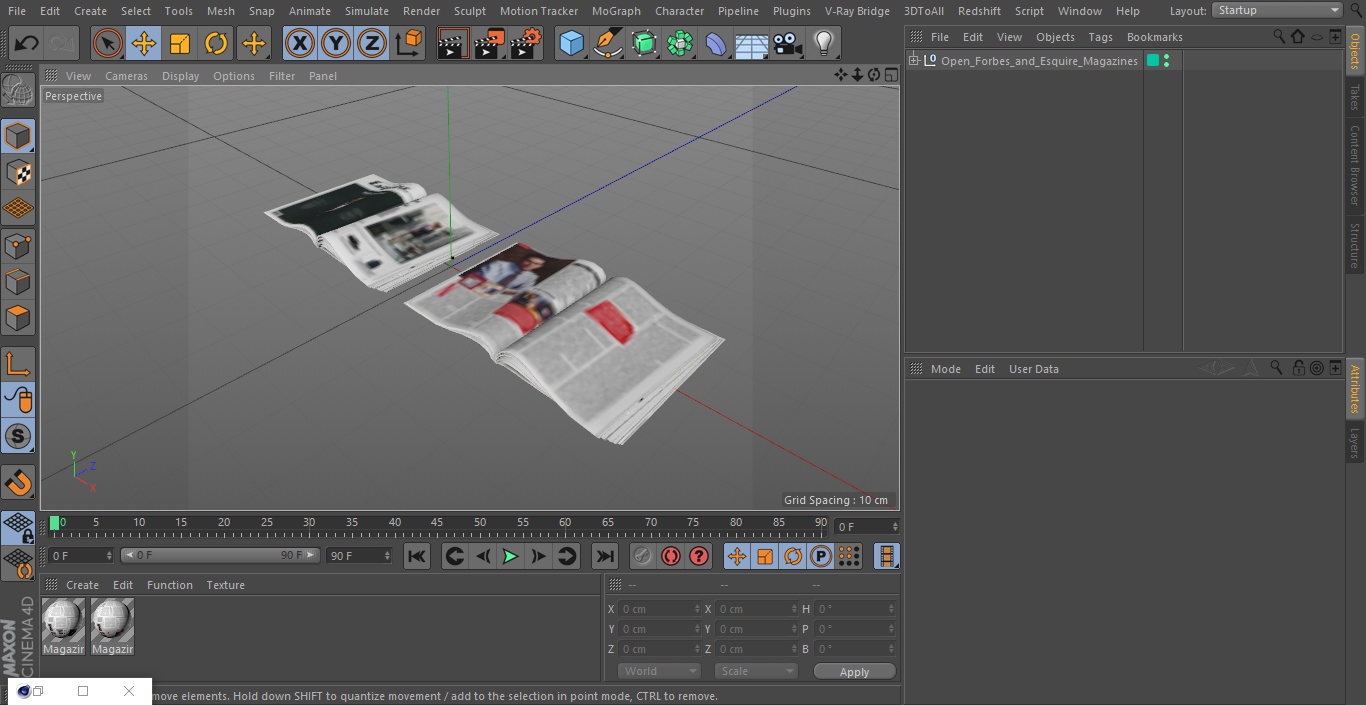Add a Camera object
Screen dimensions: 1366x705
click(x=788, y=43)
